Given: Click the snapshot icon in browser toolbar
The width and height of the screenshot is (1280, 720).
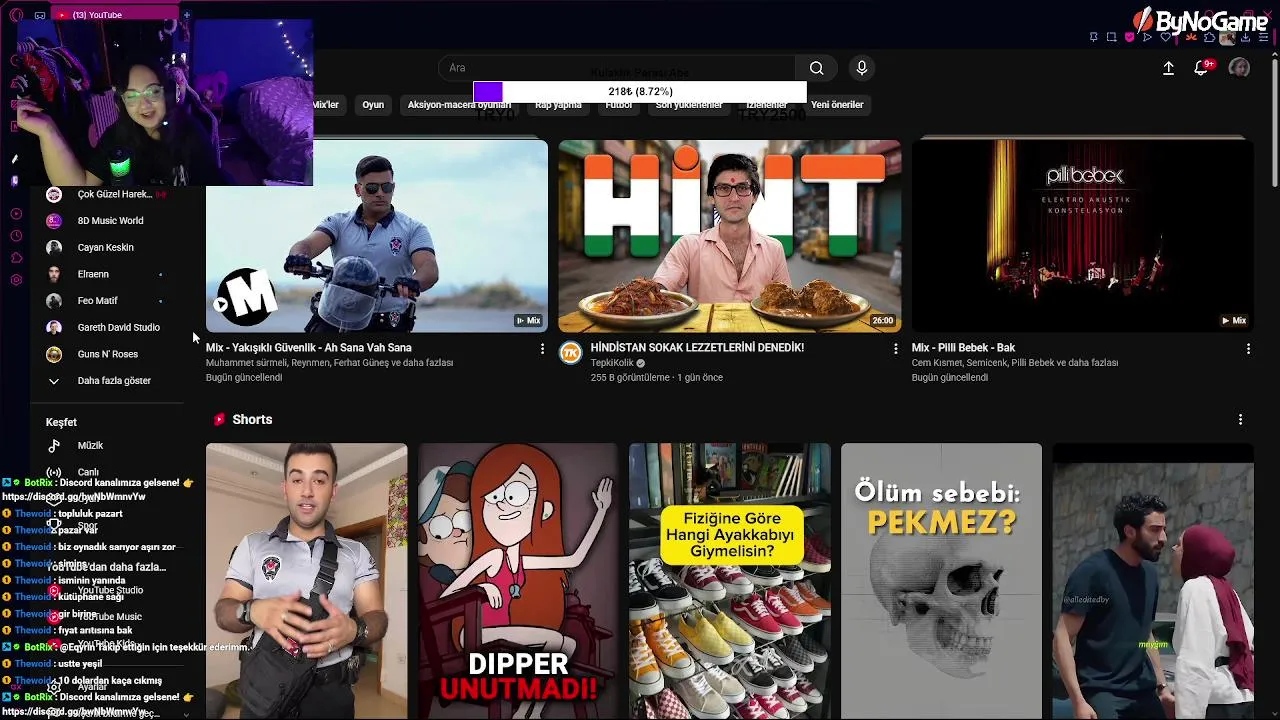Looking at the screenshot, I should 1111,37.
